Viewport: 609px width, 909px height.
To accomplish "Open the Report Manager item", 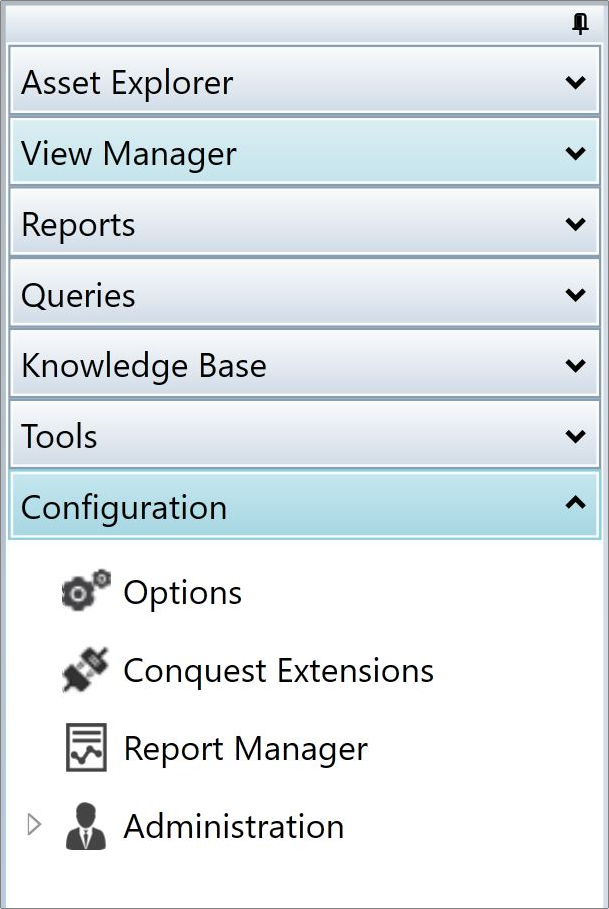I will pos(246,748).
